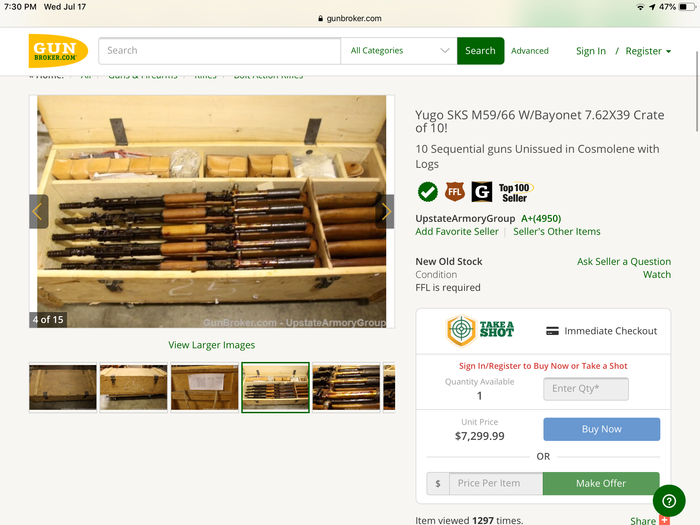Click the green verified checkmark badge
The height and width of the screenshot is (525, 700).
pyautogui.click(x=427, y=191)
